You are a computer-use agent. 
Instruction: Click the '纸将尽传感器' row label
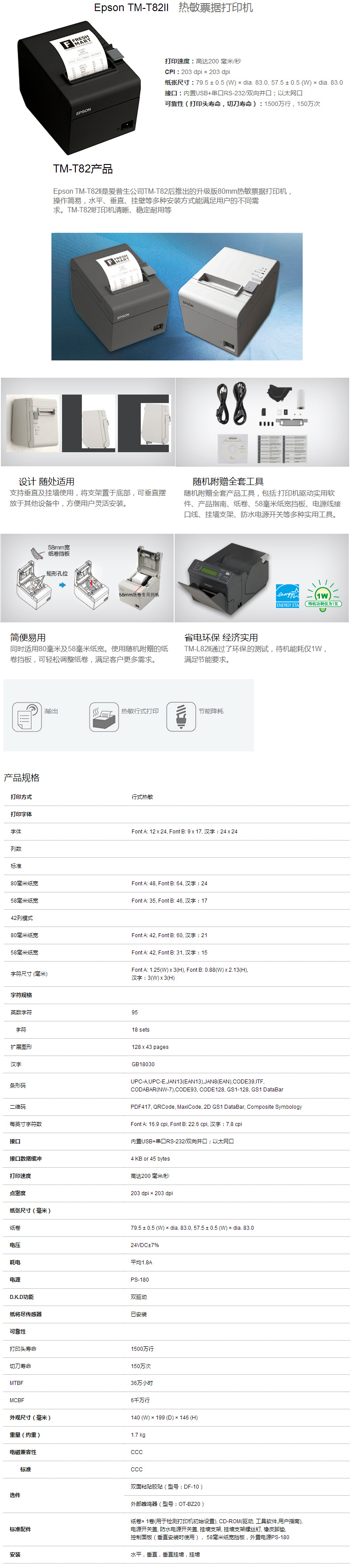click(x=26, y=1314)
